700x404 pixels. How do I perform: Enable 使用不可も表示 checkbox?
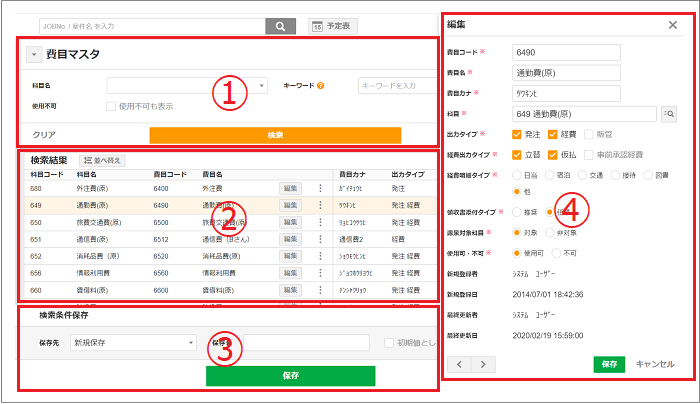pyautogui.click(x=111, y=106)
